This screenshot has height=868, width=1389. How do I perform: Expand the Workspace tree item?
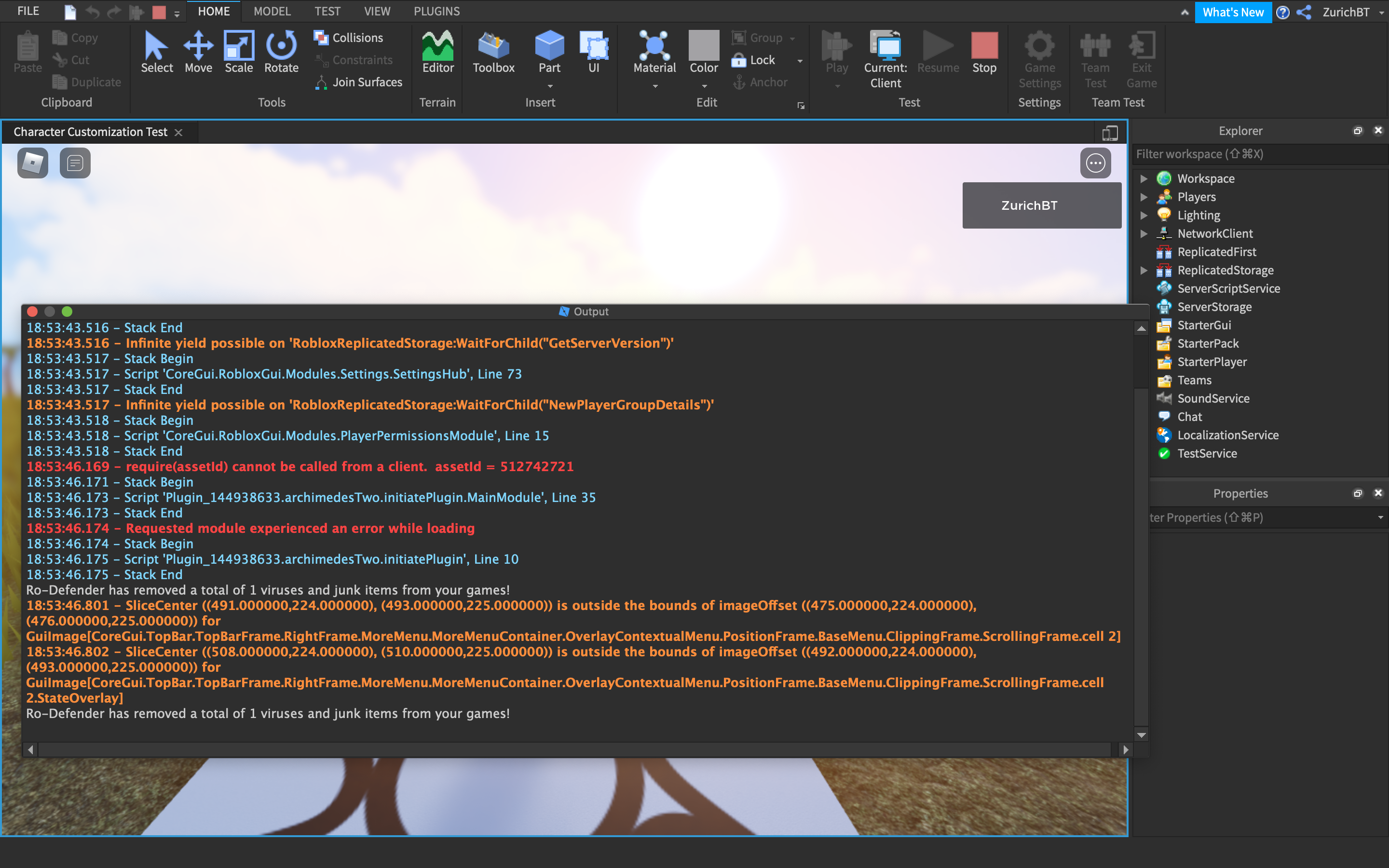tap(1145, 178)
